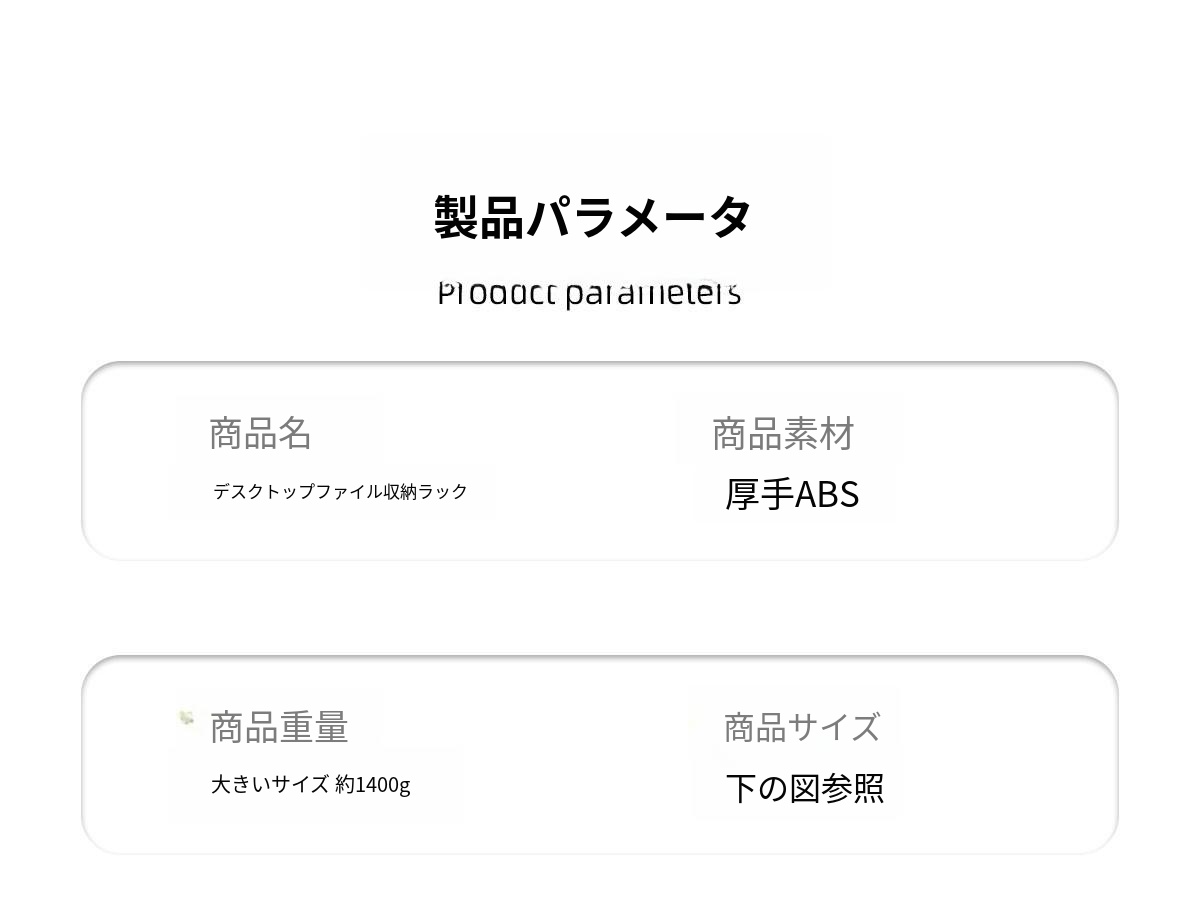Select the 商品サイズ label
The width and height of the screenshot is (1200, 919).
pos(802,727)
